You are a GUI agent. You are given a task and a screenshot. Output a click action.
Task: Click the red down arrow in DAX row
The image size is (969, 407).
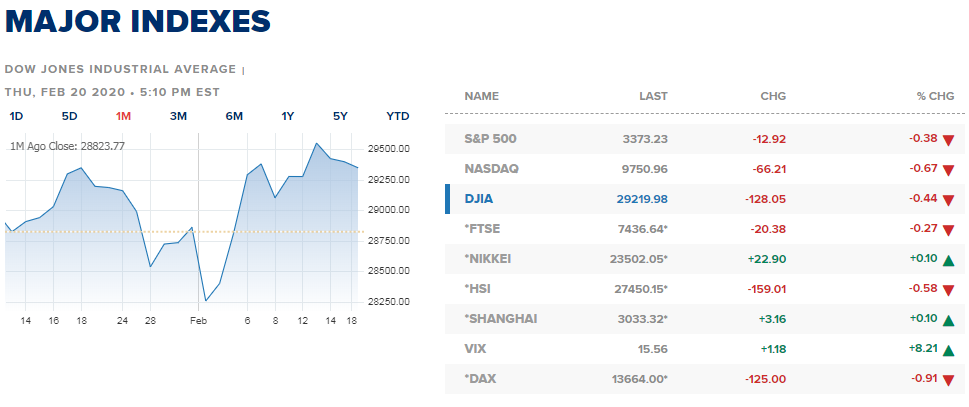[x=949, y=380]
